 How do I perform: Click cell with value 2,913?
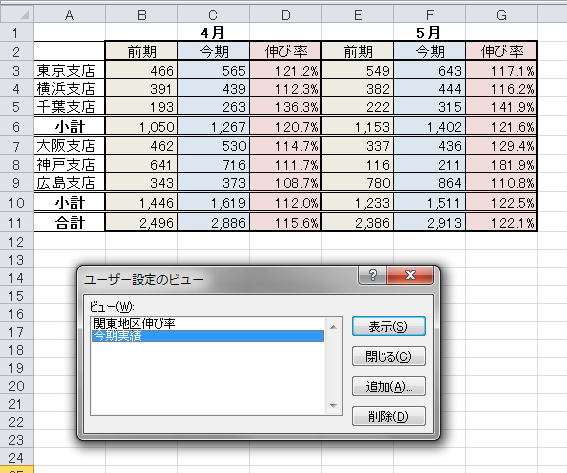click(429, 222)
